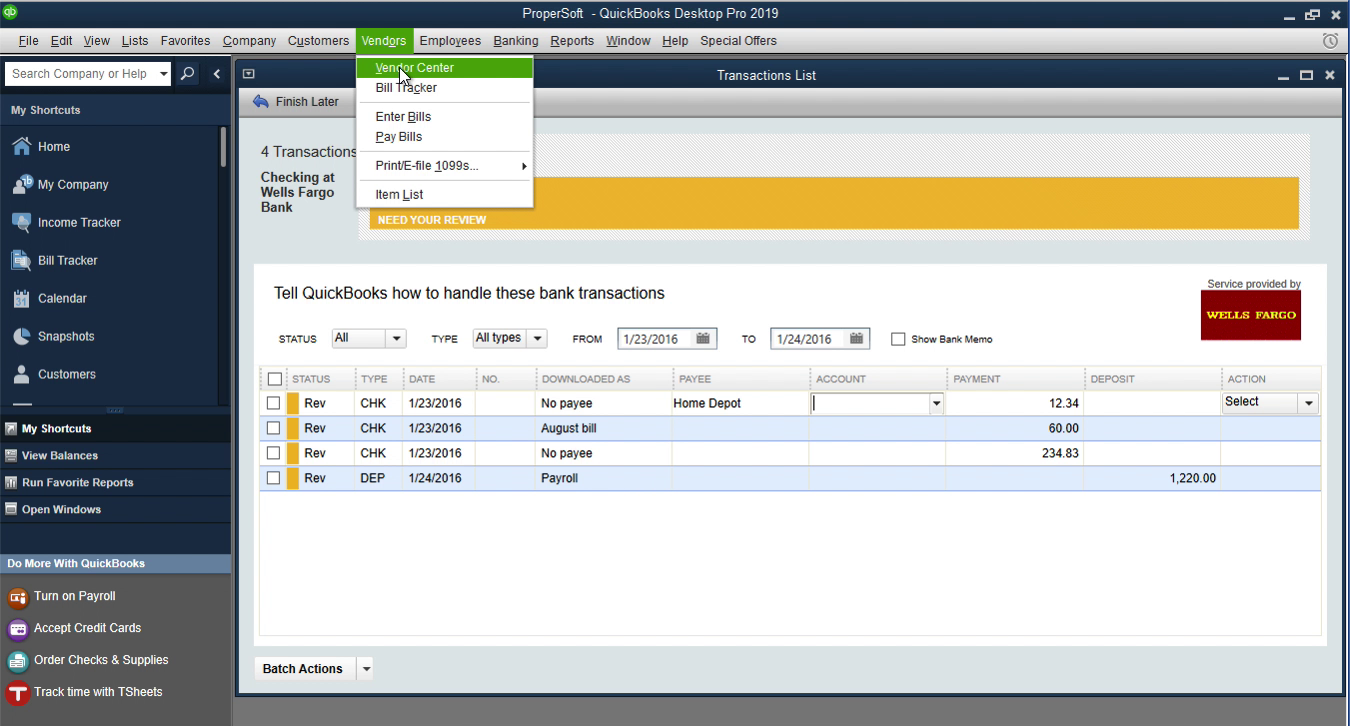Image resolution: width=1350 pixels, height=726 pixels.
Task: Switch to View Balances section
Action: click(x=115, y=456)
